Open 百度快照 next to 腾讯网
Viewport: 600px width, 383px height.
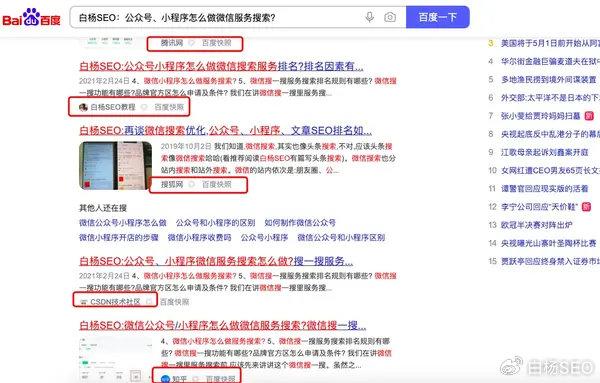click(217, 43)
